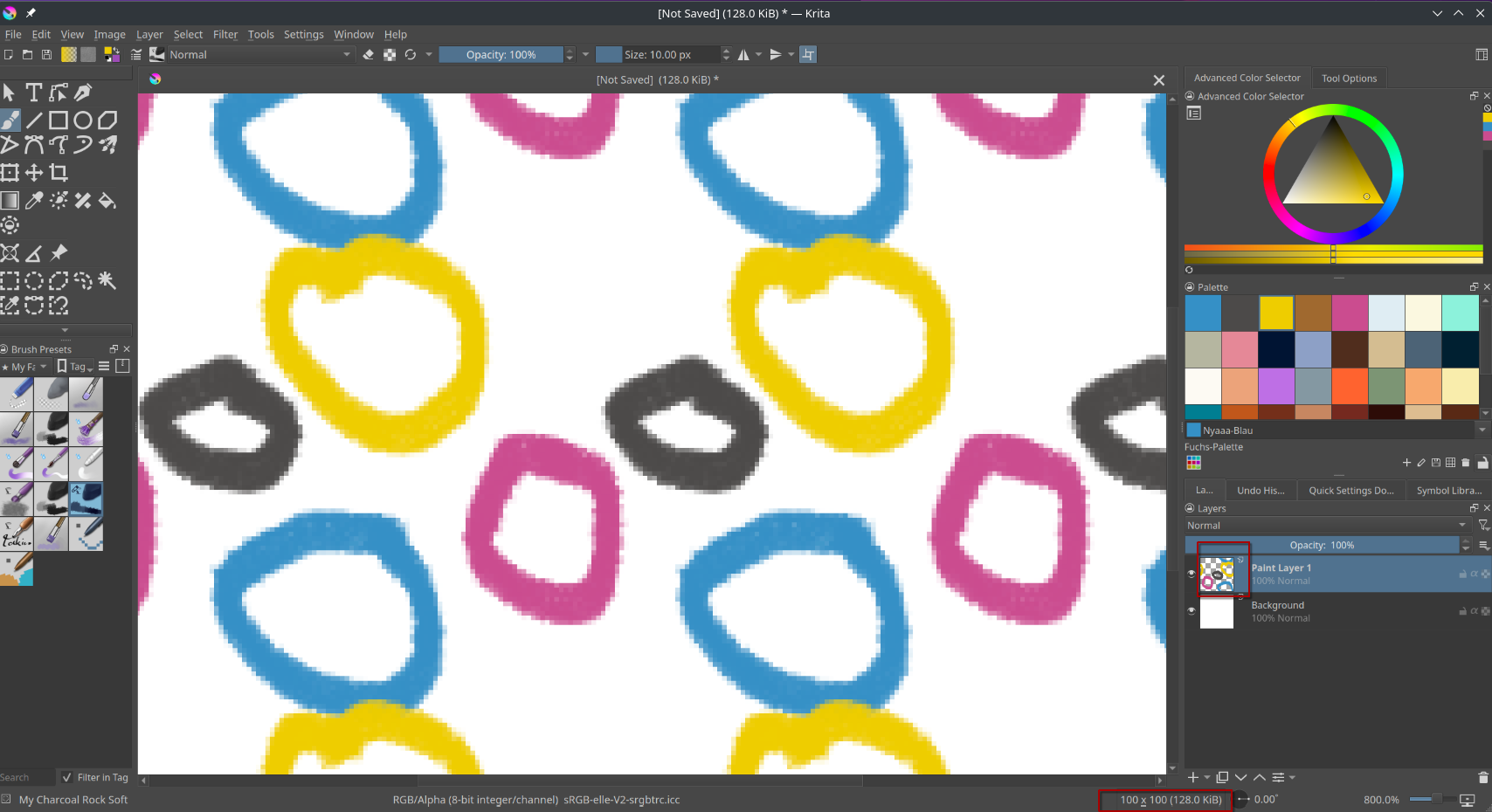Select the Text tool
The height and width of the screenshot is (812, 1492).
coord(34,93)
